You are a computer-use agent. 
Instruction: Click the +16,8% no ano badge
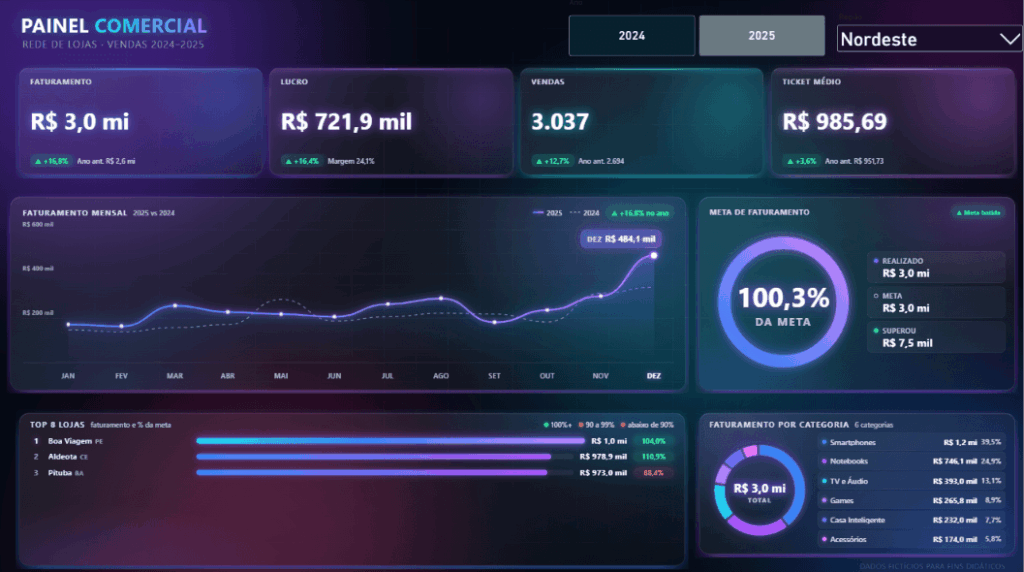coord(640,213)
